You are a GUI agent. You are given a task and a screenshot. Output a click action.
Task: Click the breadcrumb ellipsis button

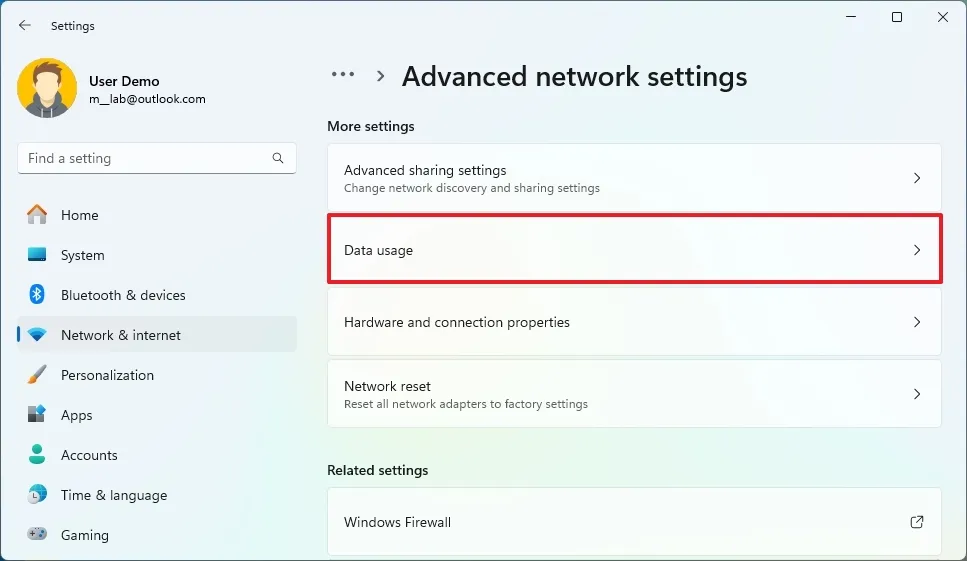coord(343,75)
